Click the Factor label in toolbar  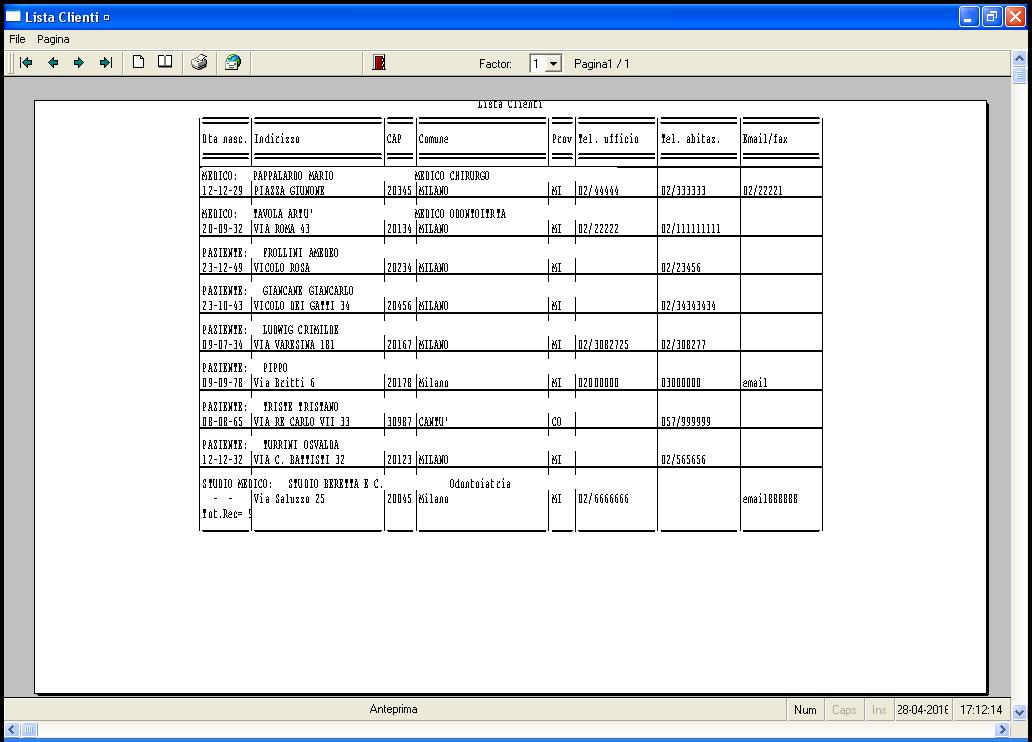click(x=495, y=64)
